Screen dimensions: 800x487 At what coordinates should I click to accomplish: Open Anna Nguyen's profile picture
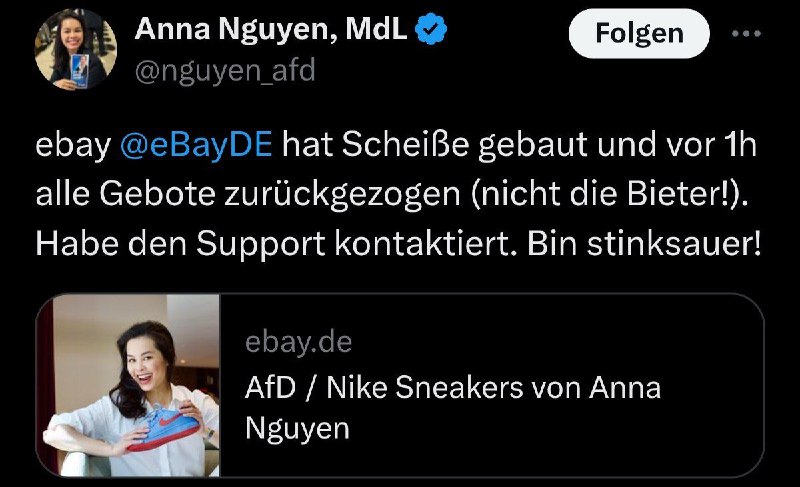(76, 49)
